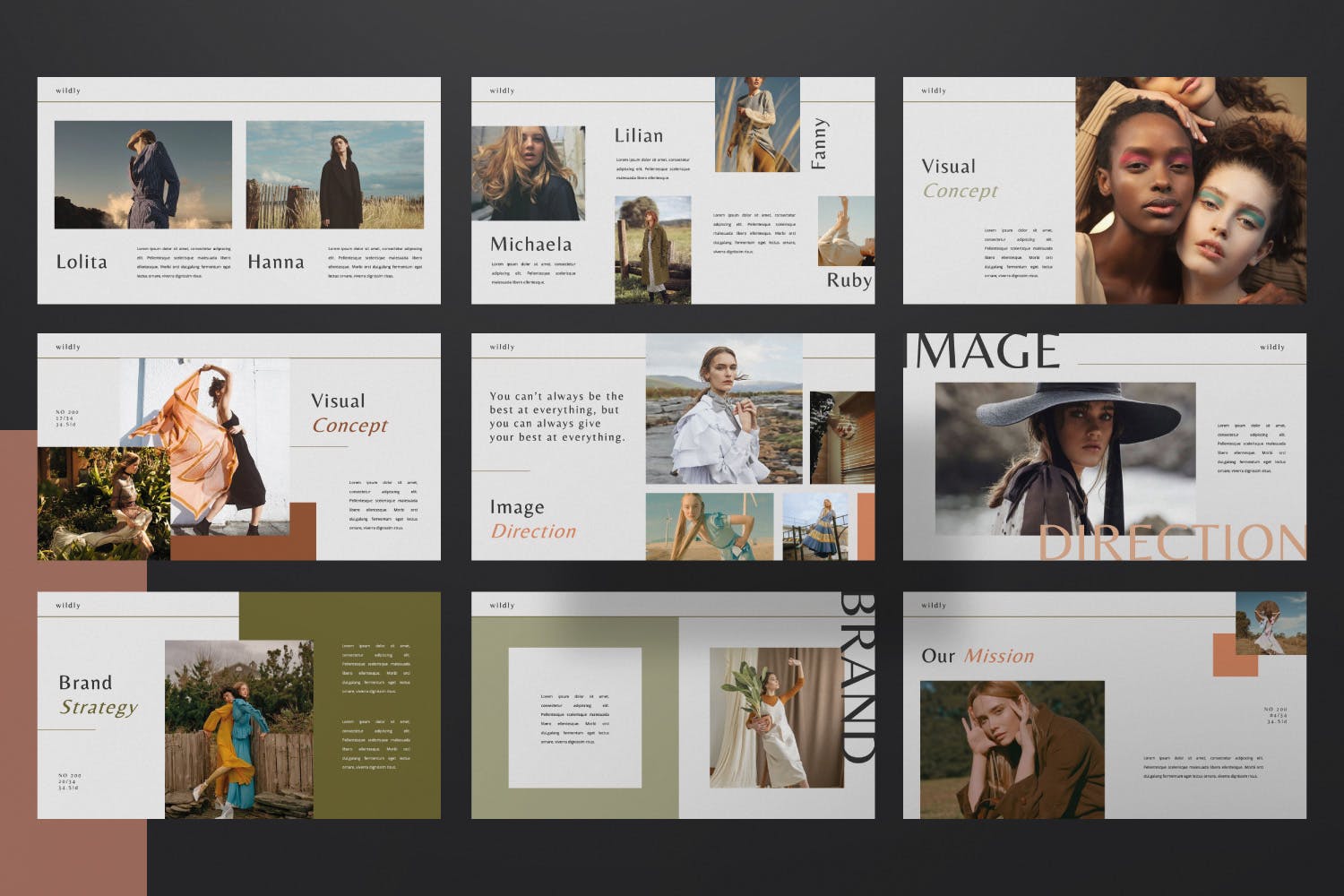Click the yellow and blue dresses photo
Viewport: 1344px width, 896px height.
(x=238, y=728)
